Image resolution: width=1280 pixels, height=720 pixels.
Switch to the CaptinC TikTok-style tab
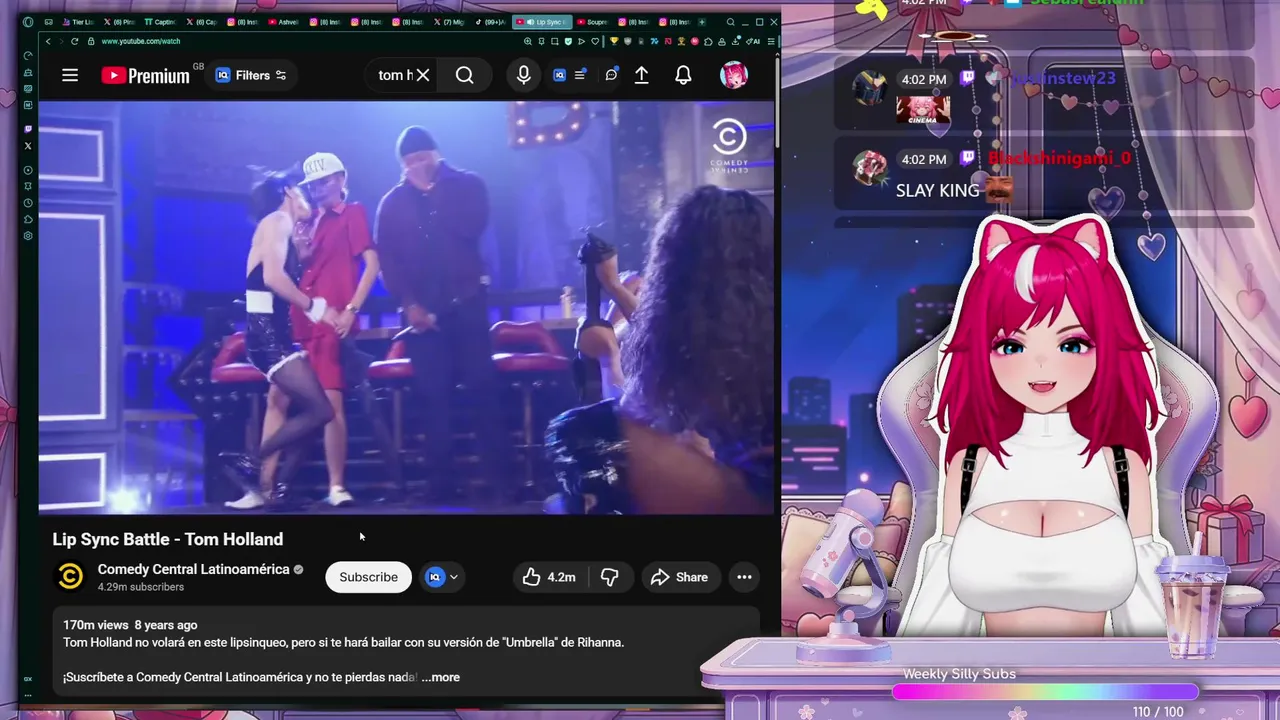[x=159, y=22]
